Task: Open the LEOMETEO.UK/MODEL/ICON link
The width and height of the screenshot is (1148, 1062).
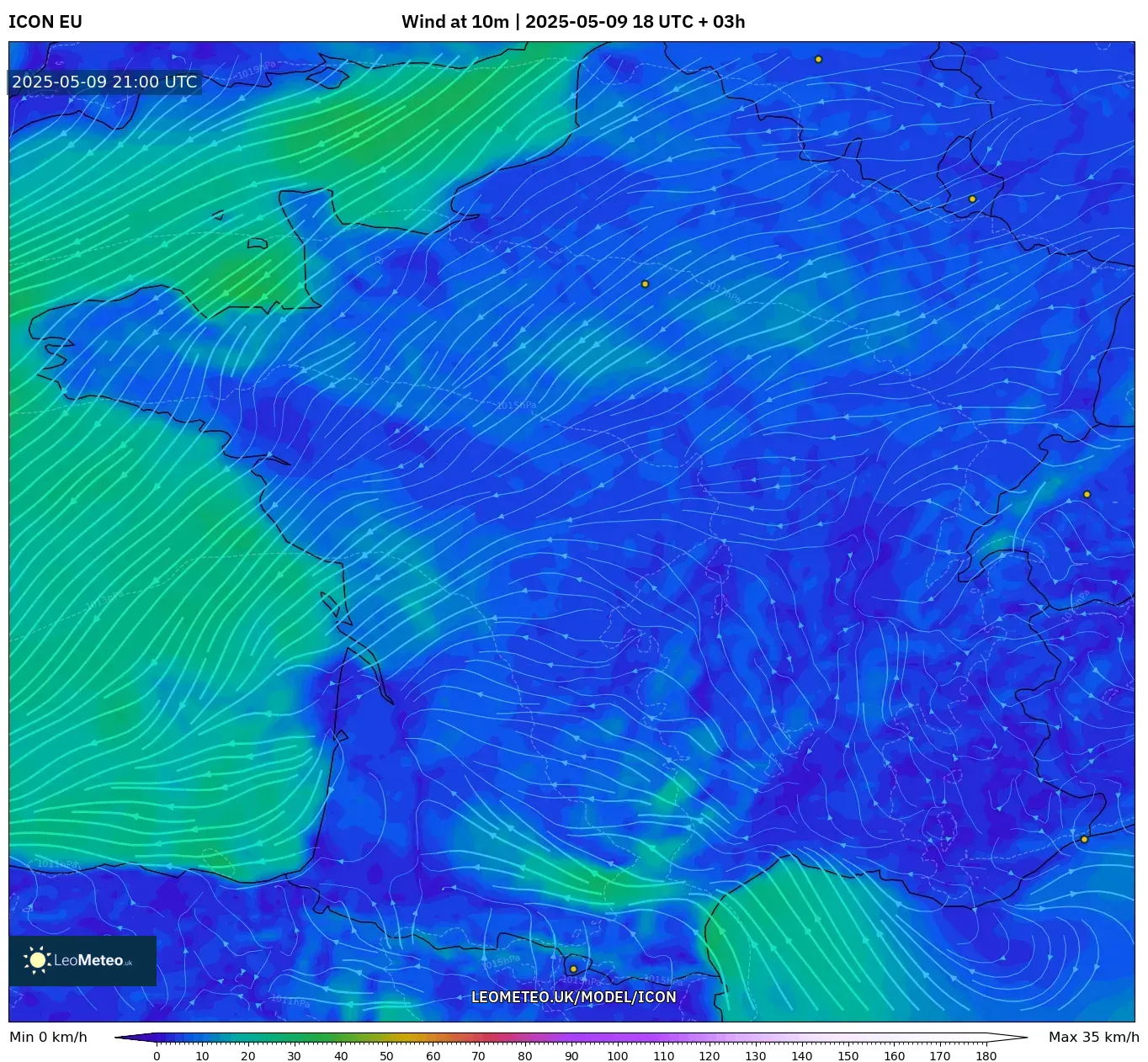Action: click(x=574, y=997)
